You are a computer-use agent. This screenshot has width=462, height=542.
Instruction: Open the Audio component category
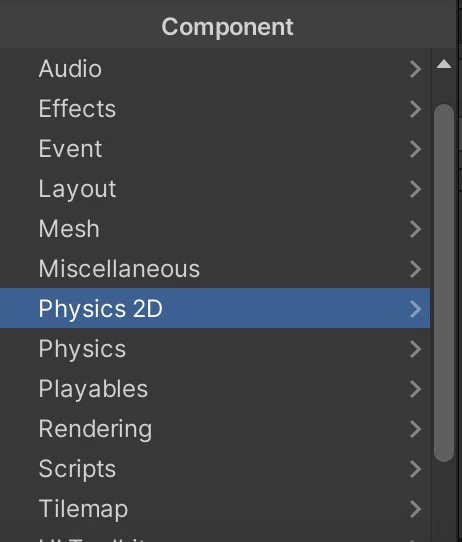click(x=215, y=68)
